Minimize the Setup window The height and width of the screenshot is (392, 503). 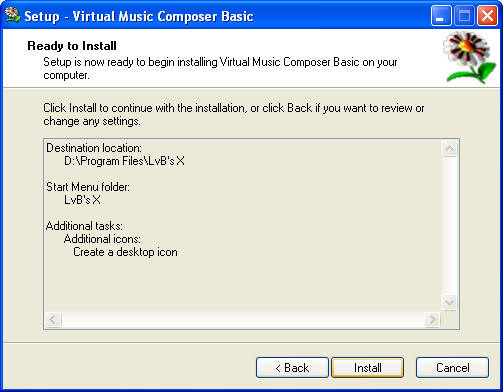tap(441, 15)
